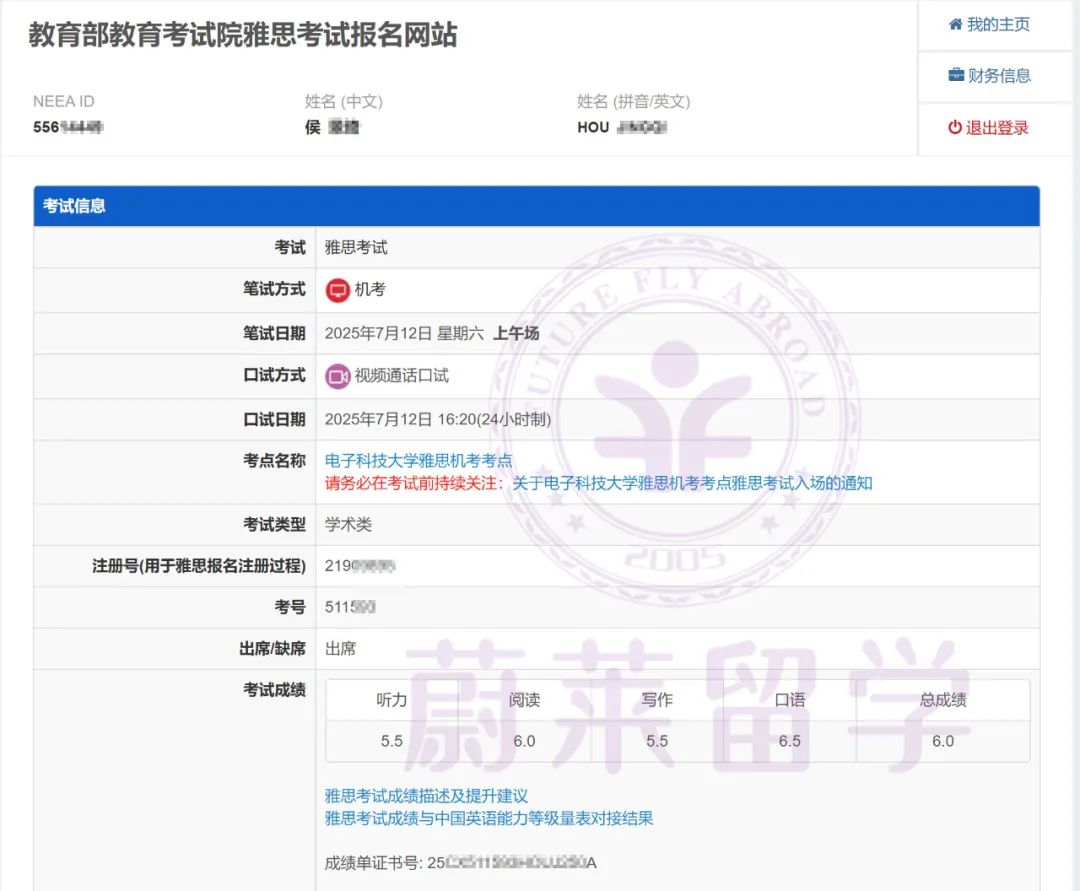This screenshot has width=1080, height=891.
Task: Click the briefcase icon beside 财务信息
Action: click(956, 75)
